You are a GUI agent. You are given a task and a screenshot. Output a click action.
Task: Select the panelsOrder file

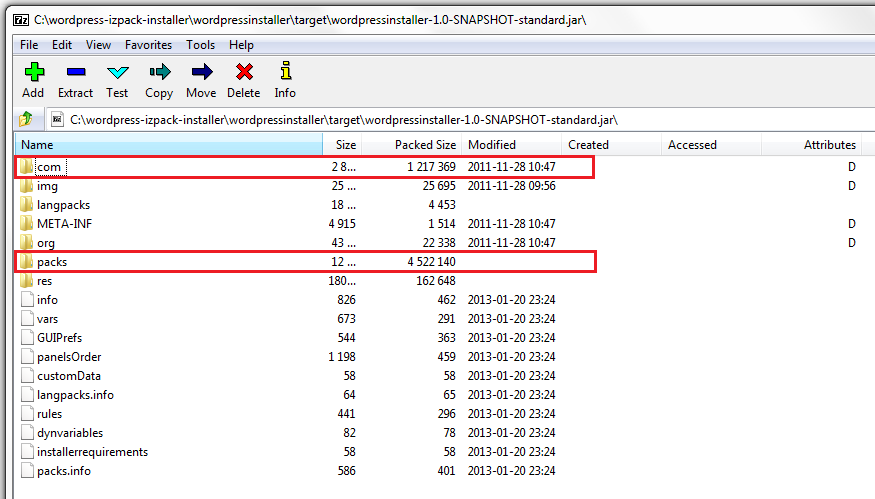tap(69, 357)
